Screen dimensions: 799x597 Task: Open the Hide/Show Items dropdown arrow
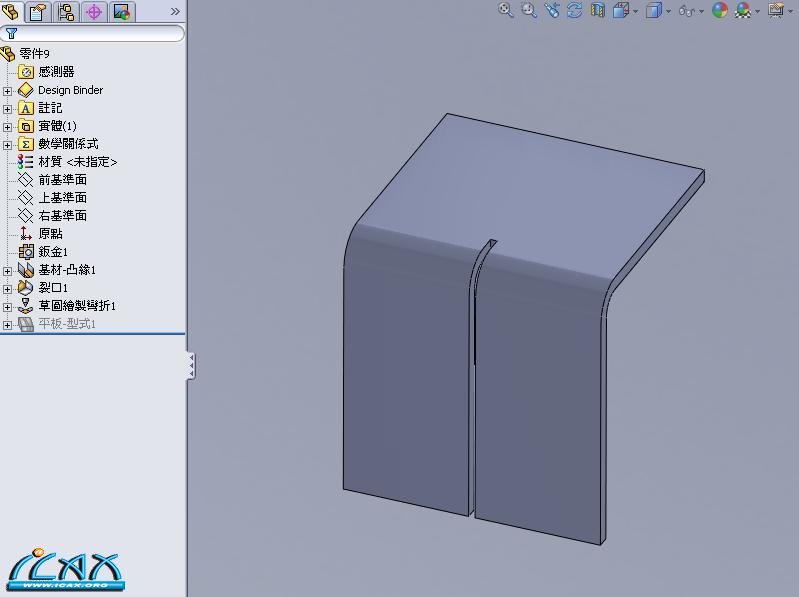tap(701, 11)
